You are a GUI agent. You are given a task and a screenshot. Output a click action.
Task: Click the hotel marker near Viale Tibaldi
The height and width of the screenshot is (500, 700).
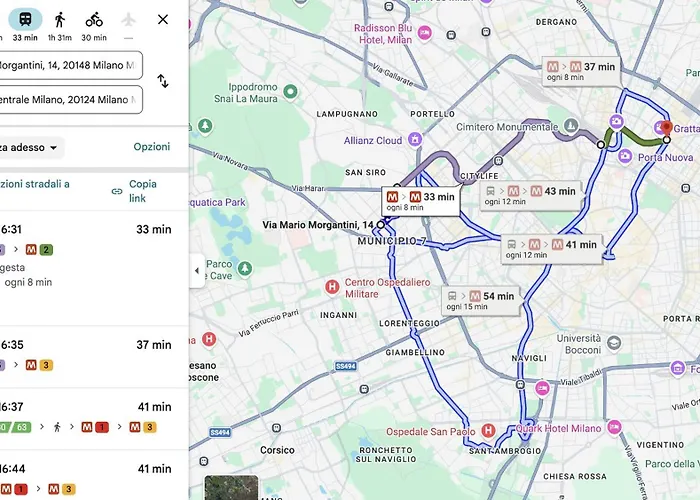542,388
